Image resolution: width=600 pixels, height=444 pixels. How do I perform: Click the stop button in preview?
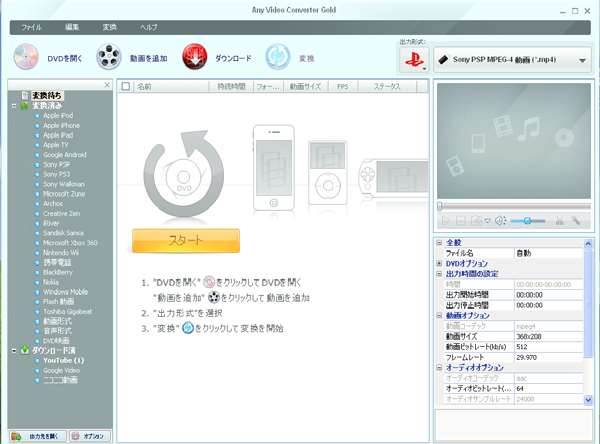point(461,221)
